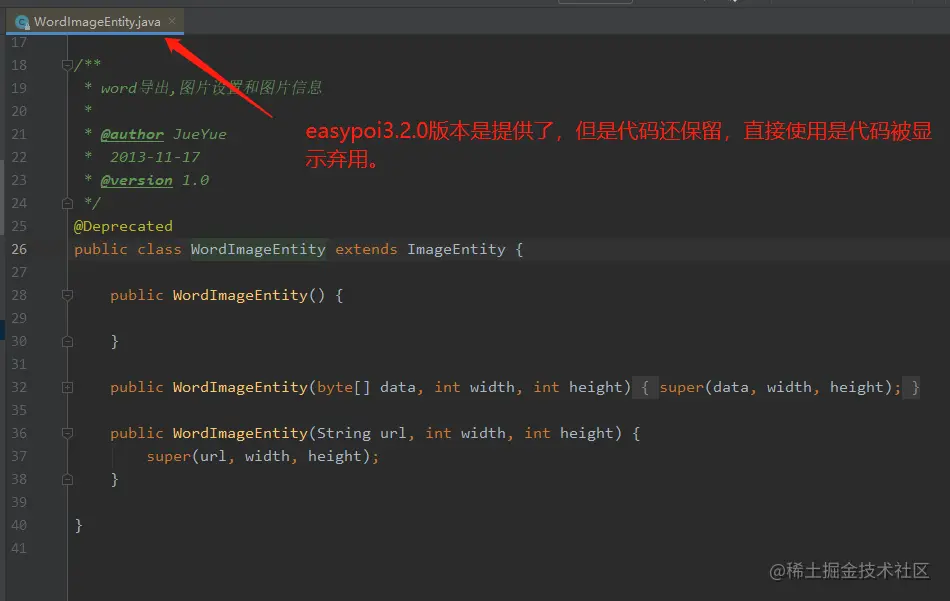
Task: Expand the folded opening brace on line 32
Action: pos(645,387)
